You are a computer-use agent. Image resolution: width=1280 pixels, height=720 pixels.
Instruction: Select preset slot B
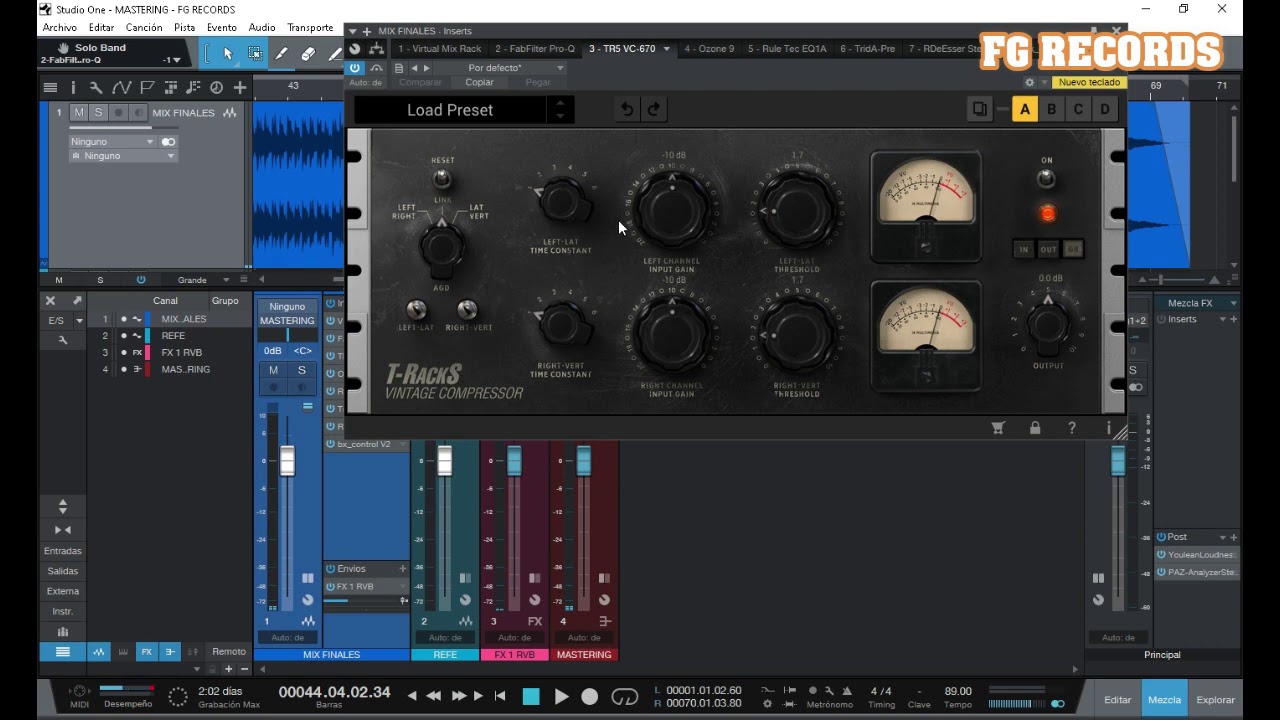pos(1051,110)
